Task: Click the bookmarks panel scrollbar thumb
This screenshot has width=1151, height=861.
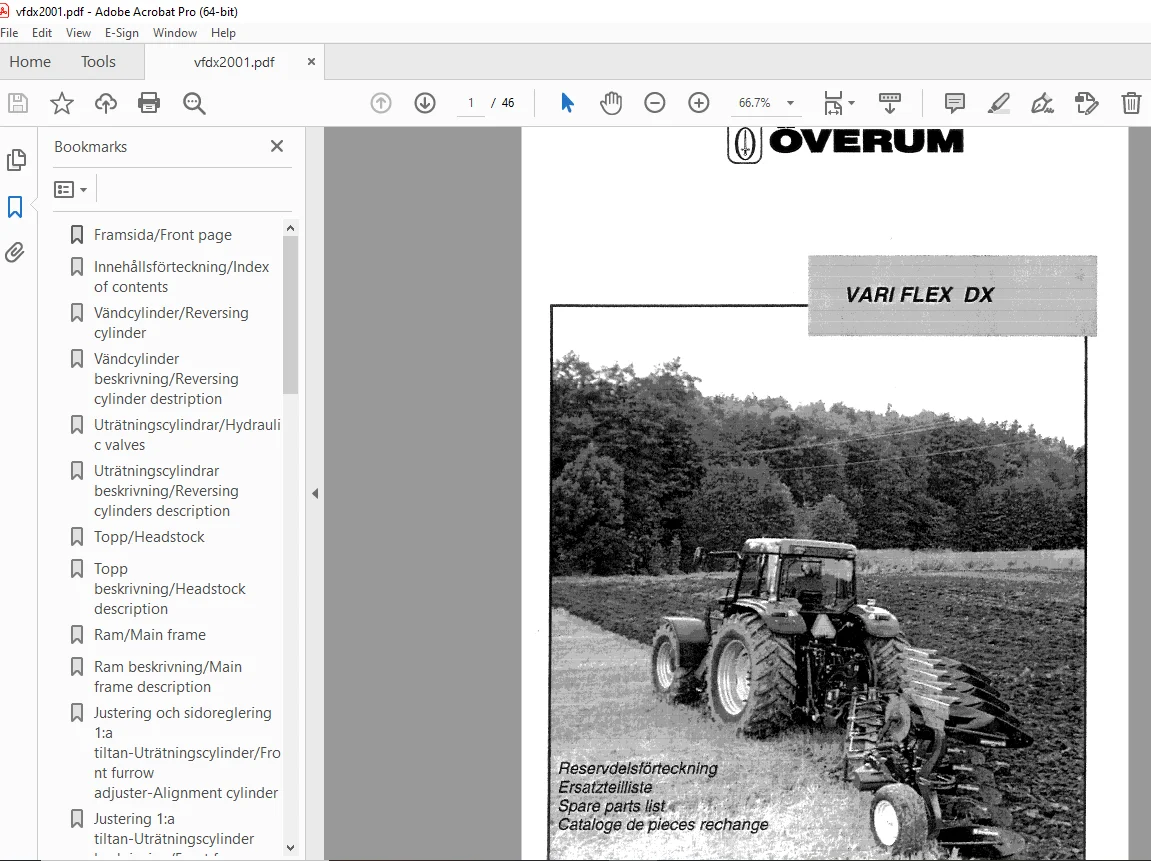Action: (291, 316)
